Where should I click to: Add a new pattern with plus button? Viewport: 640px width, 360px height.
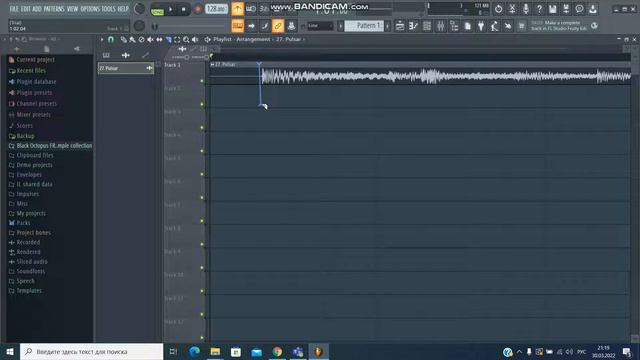tap(387, 26)
